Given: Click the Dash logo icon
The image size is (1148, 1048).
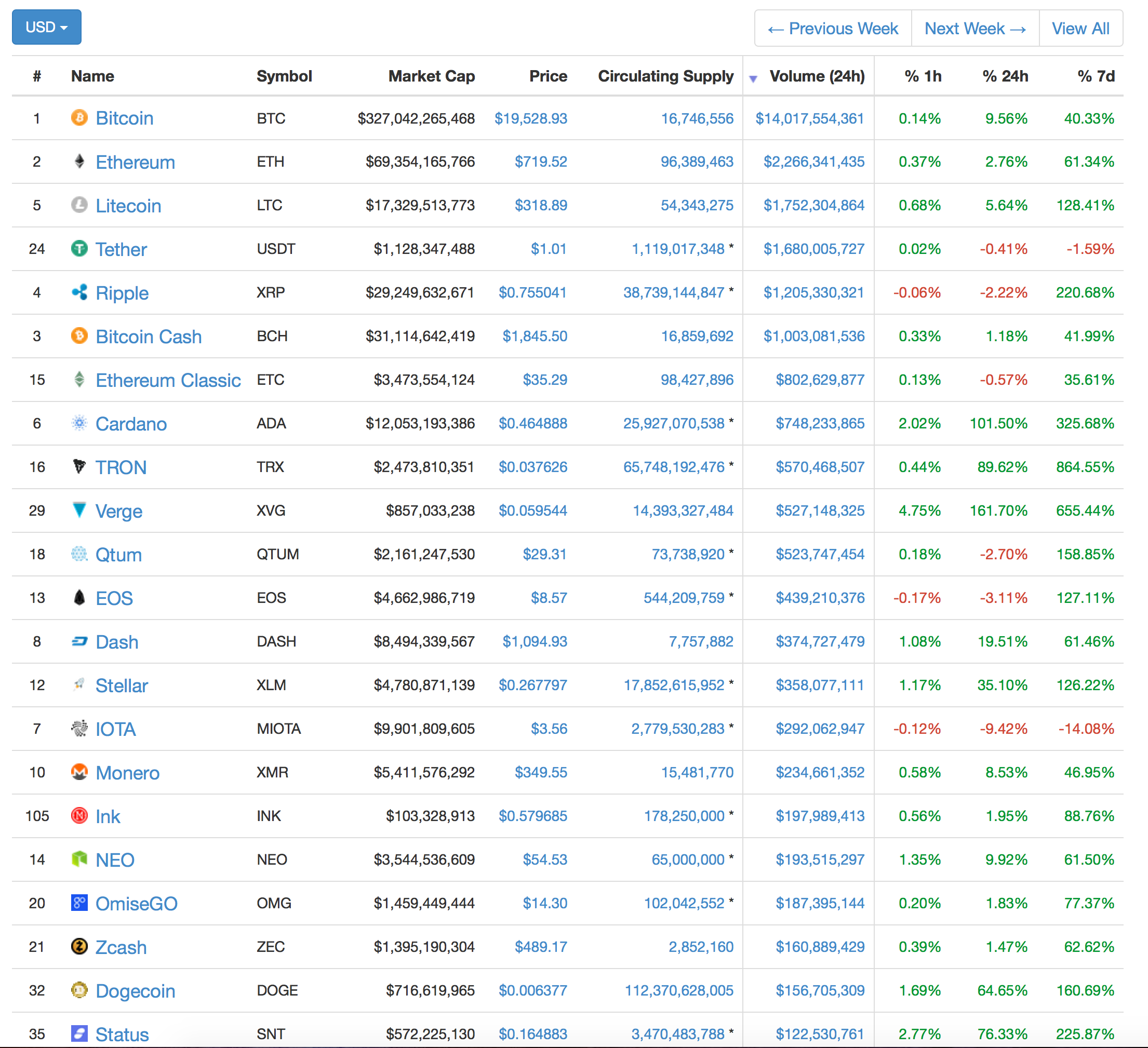Looking at the screenshot, I should click(x=79, y=641).
